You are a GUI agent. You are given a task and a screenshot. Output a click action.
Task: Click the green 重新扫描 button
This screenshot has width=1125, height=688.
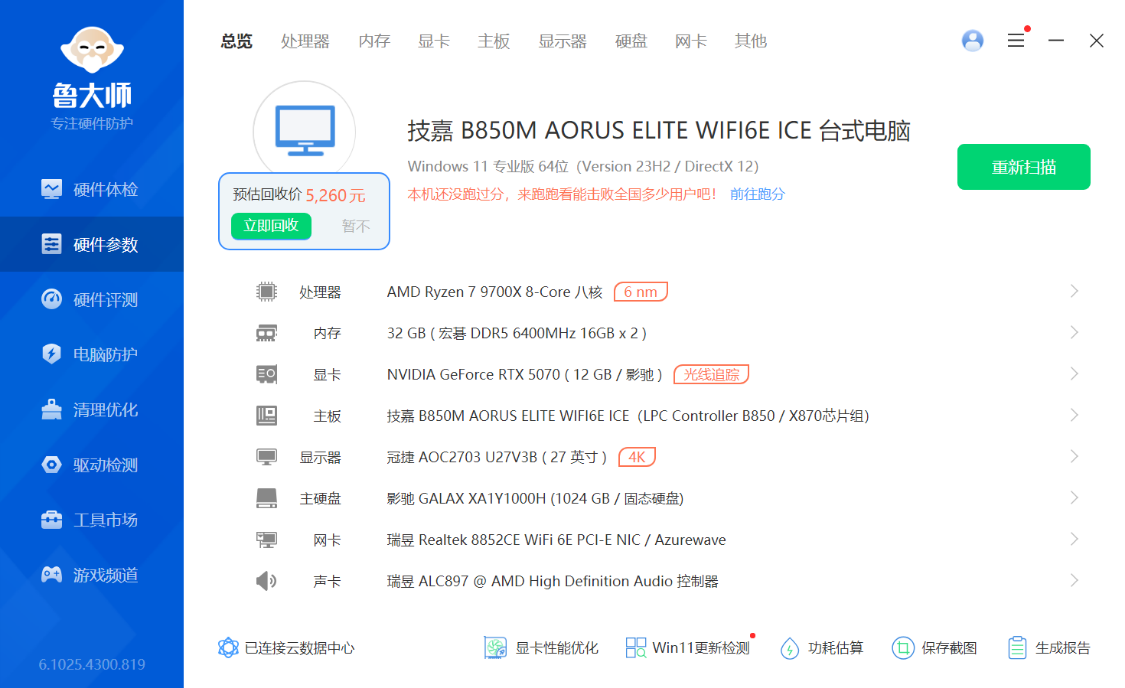pyautogui.click(x=1024, y=167)
